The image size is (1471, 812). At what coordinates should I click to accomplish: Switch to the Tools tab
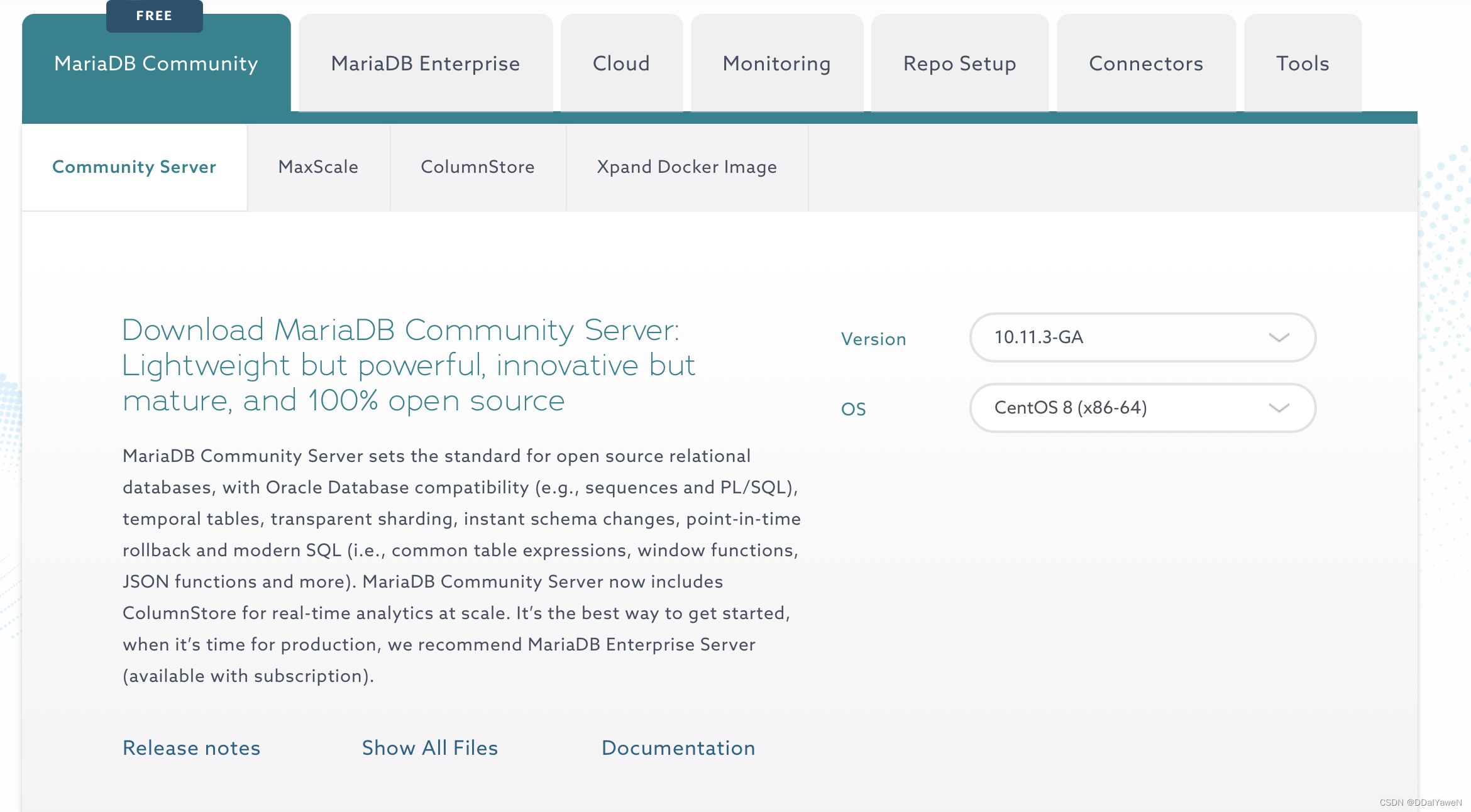click(1303, 63)
